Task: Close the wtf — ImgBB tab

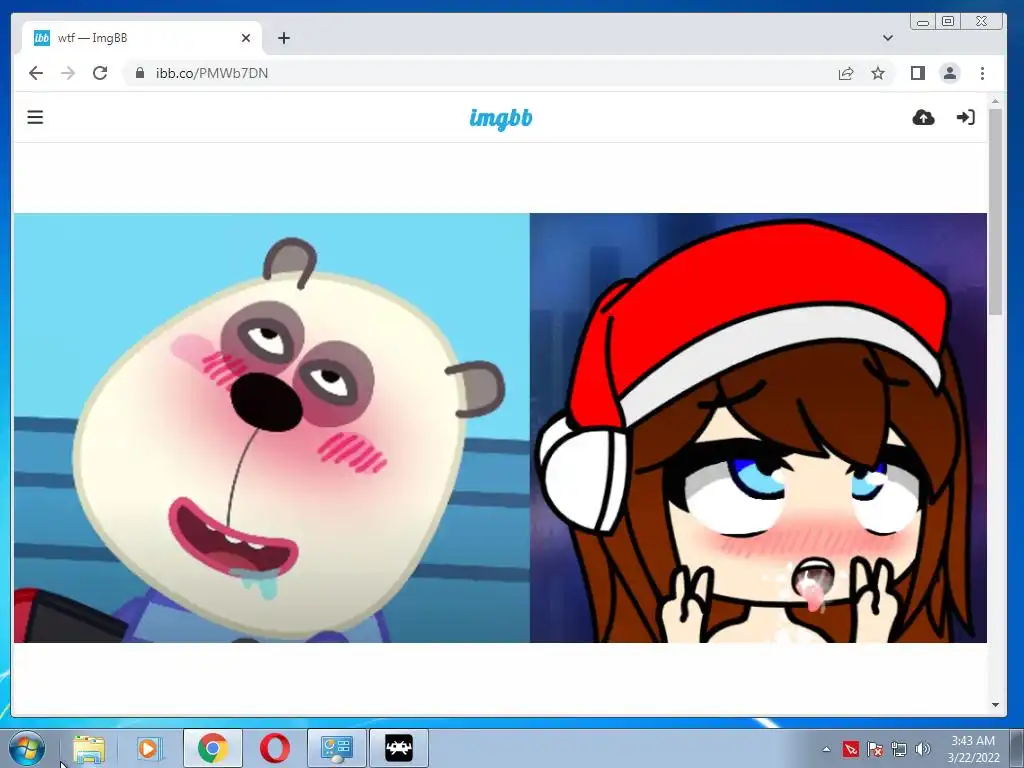Action: (246, 38)
